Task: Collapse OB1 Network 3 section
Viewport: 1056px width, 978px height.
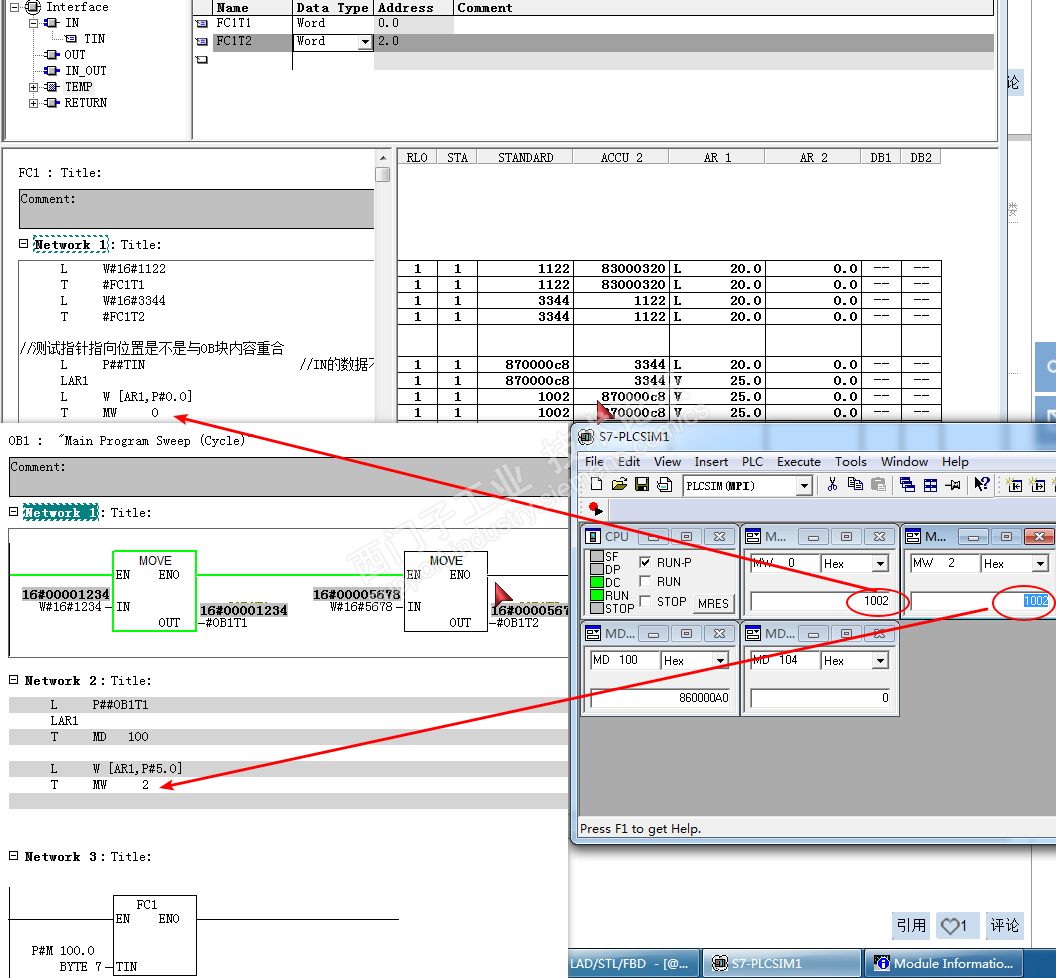Action: (x=13, y=855)
